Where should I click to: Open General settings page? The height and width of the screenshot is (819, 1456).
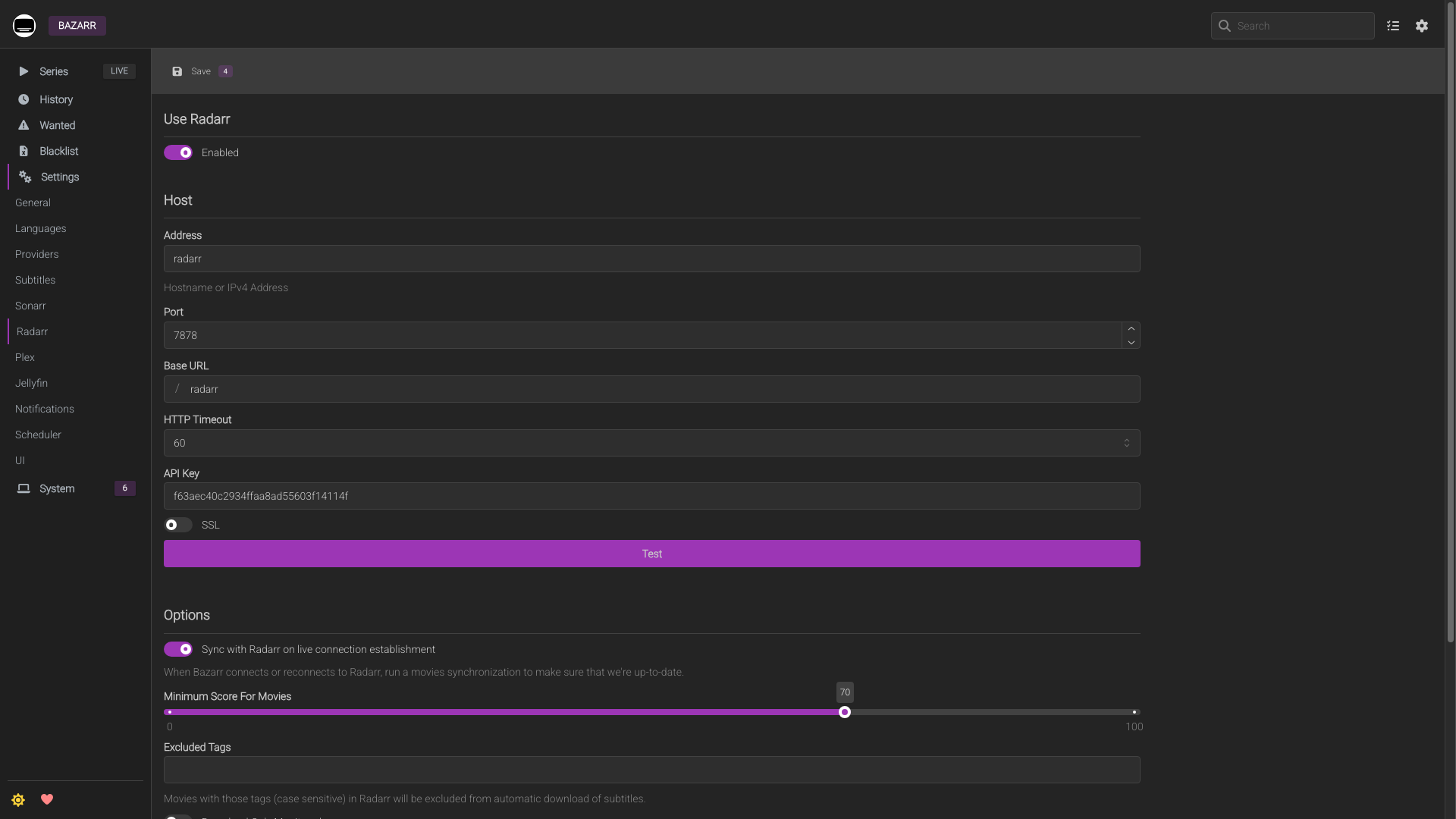click(x=33, y=202)
